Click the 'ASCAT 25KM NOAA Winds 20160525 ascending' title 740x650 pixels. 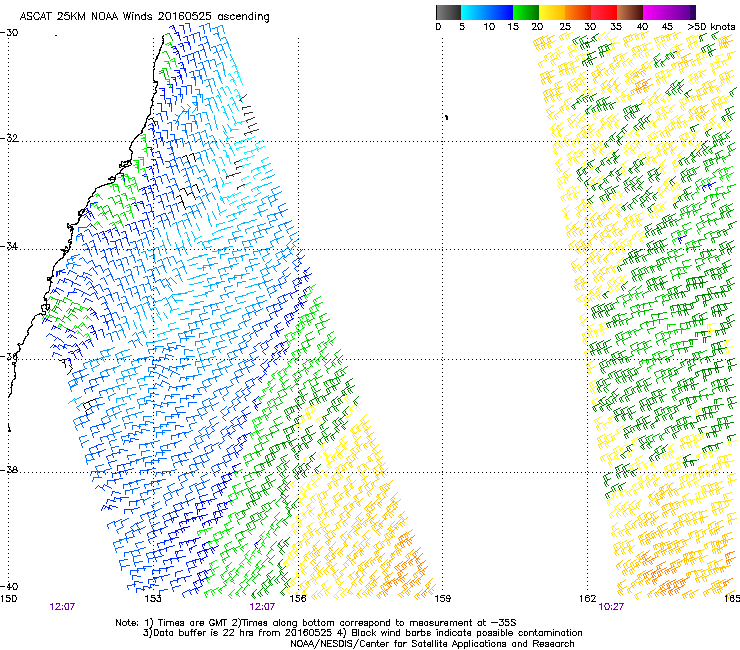click(x=144, y=17)
